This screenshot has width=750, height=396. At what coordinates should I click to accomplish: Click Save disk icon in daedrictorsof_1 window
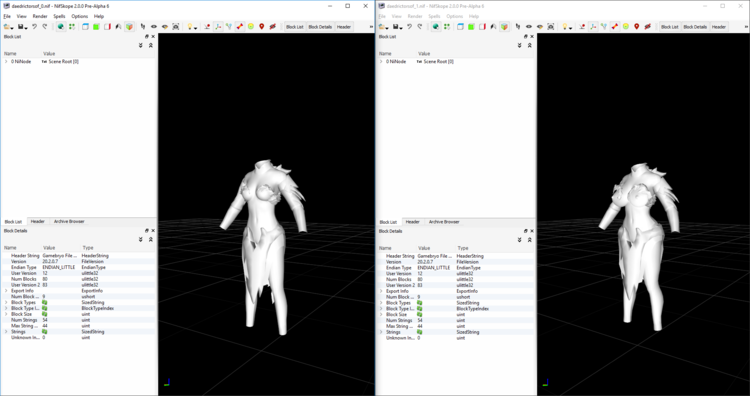tap(396, 27)
